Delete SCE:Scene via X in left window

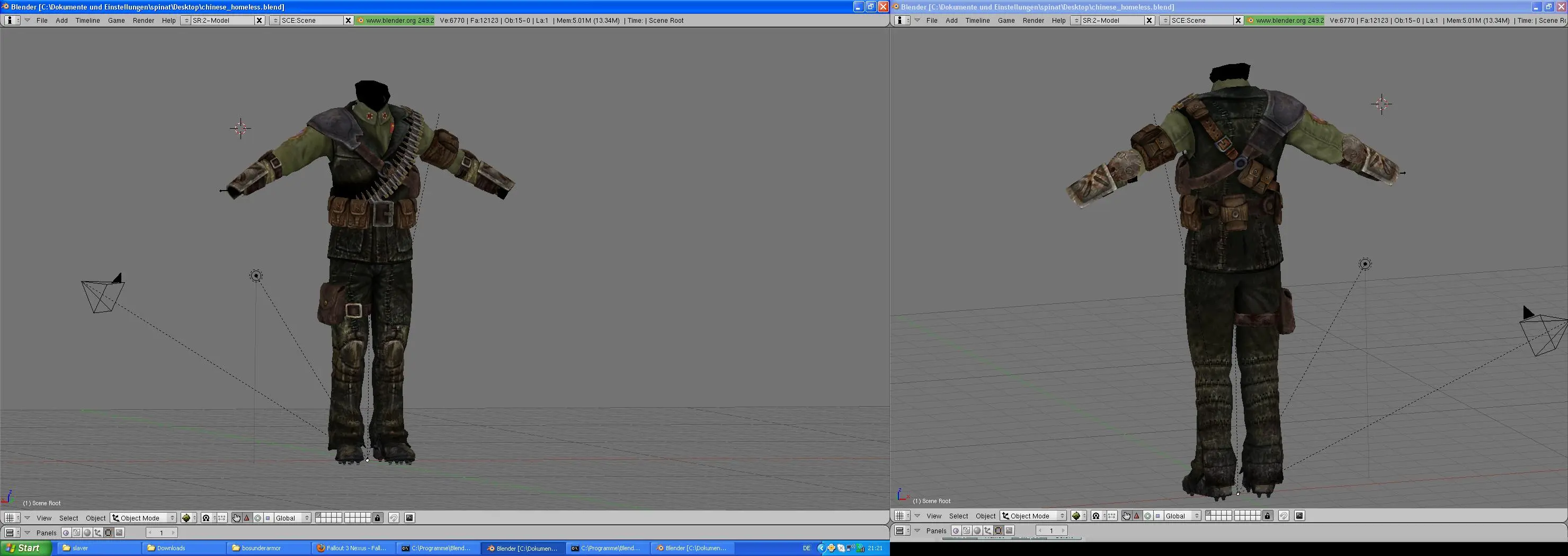click(x=348, y=20)
